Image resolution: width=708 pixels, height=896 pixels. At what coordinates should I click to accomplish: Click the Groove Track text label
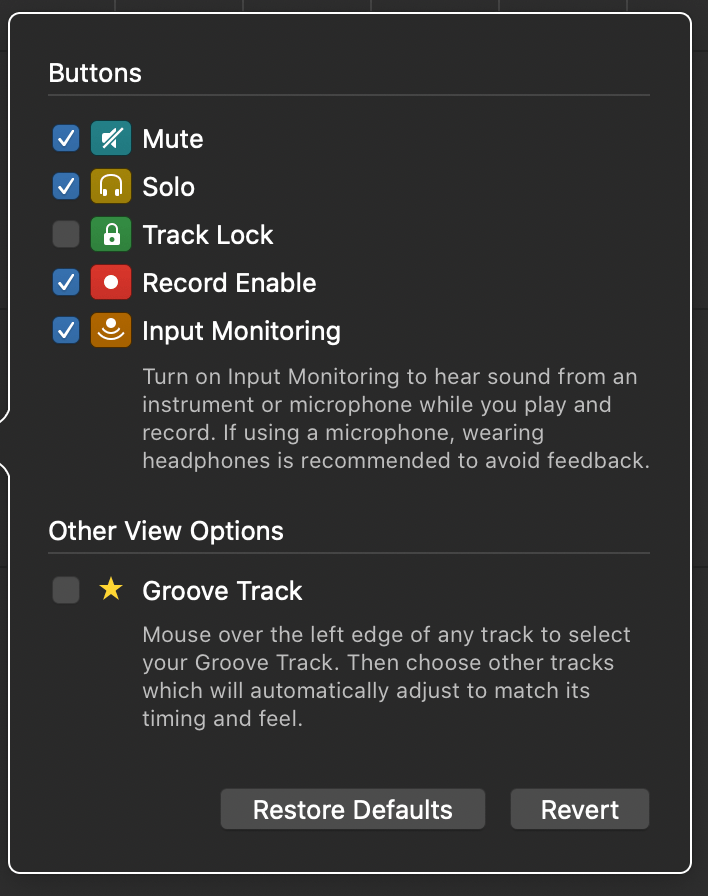222,591
